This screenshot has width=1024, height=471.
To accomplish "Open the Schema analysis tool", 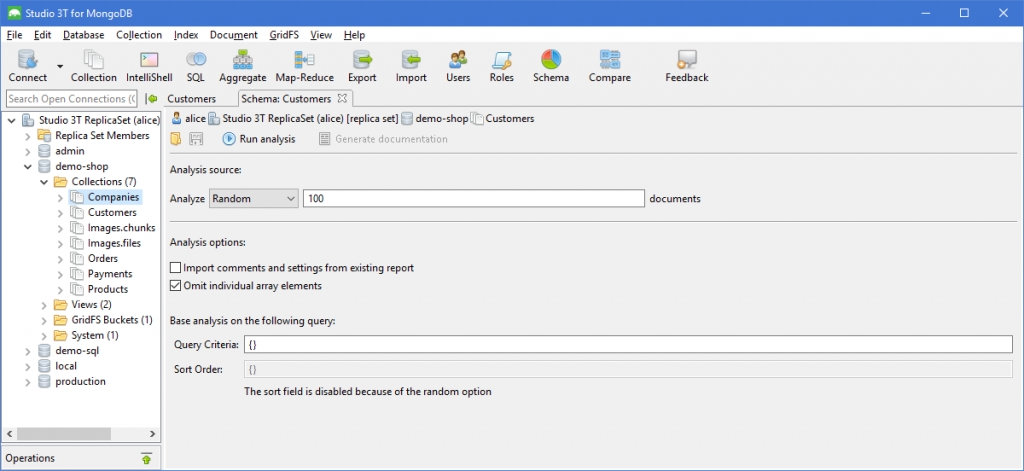I will pos(551,67).
